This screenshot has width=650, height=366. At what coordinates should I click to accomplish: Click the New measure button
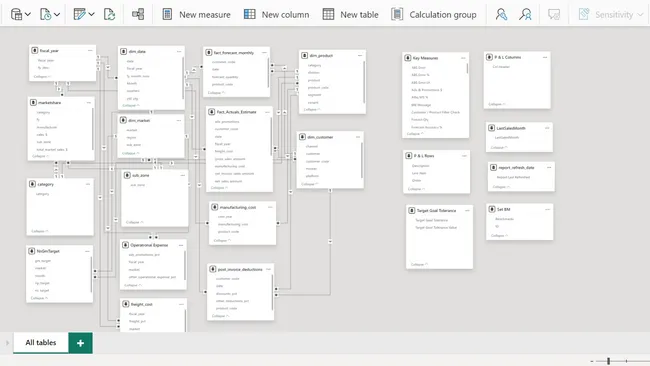click(196, 15)
